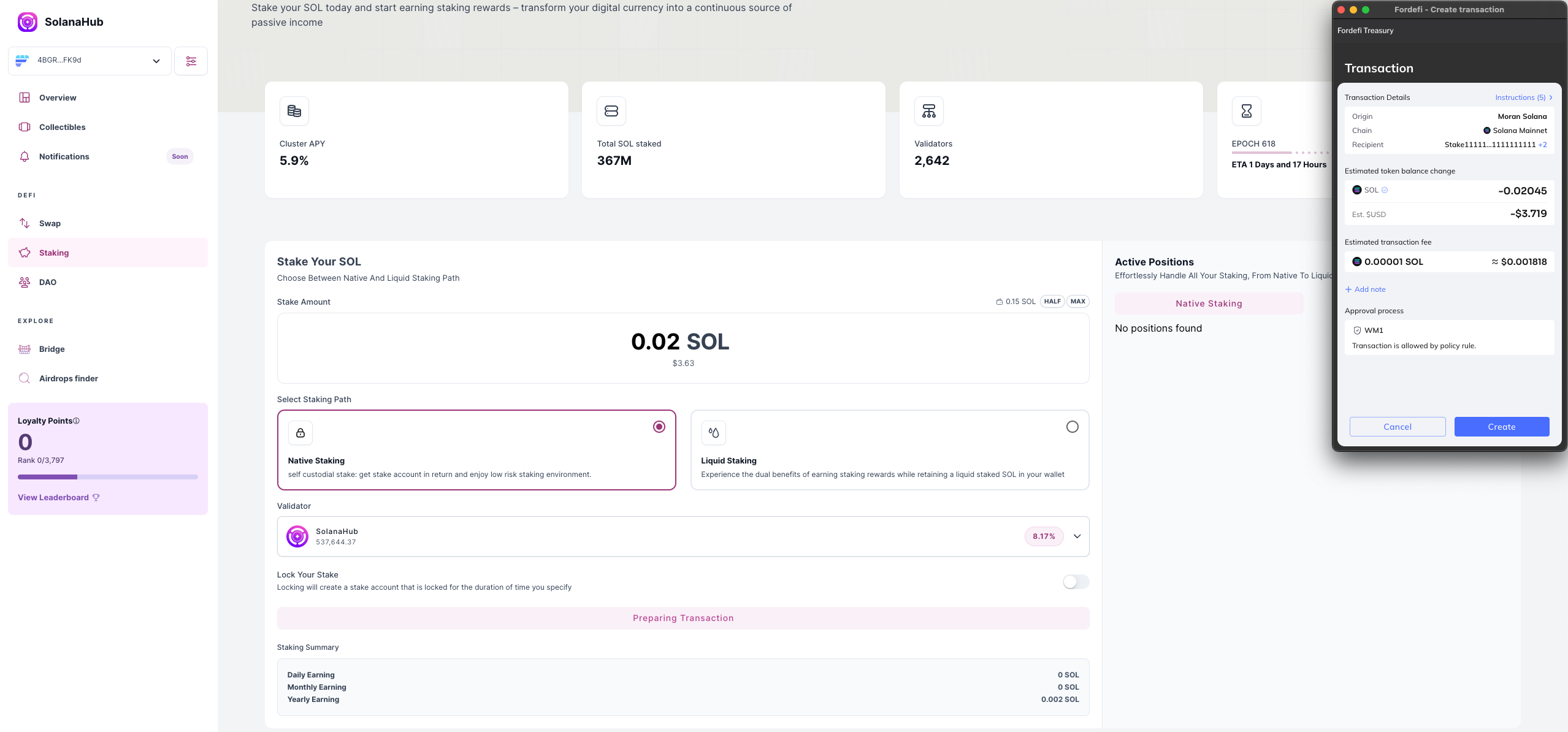Viewport: 1568px width, 732px height.
Task: Expand the validator selection chevron
Action: click(1077, 536)
